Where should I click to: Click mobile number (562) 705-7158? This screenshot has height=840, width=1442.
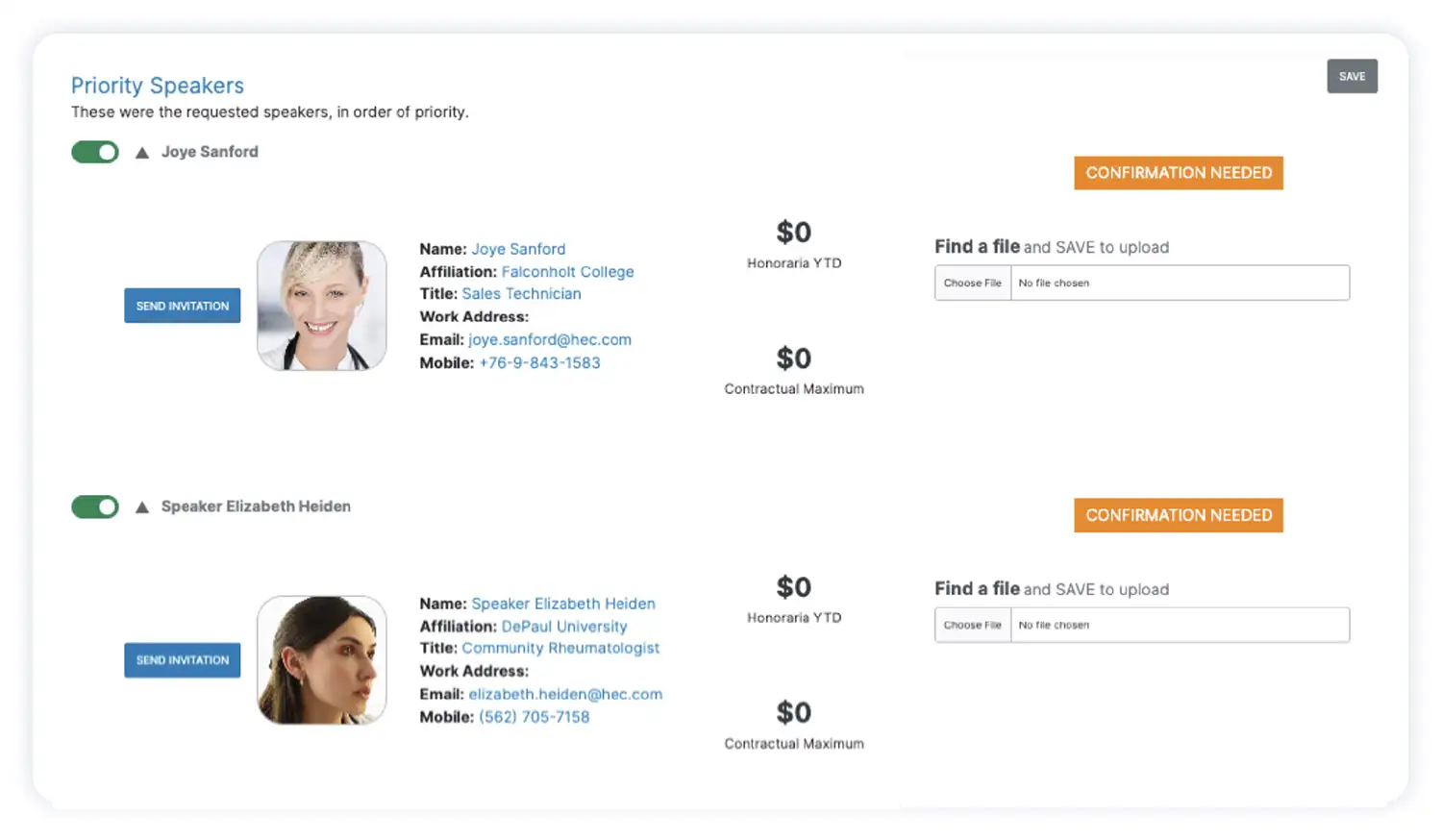tap(535, 717)
